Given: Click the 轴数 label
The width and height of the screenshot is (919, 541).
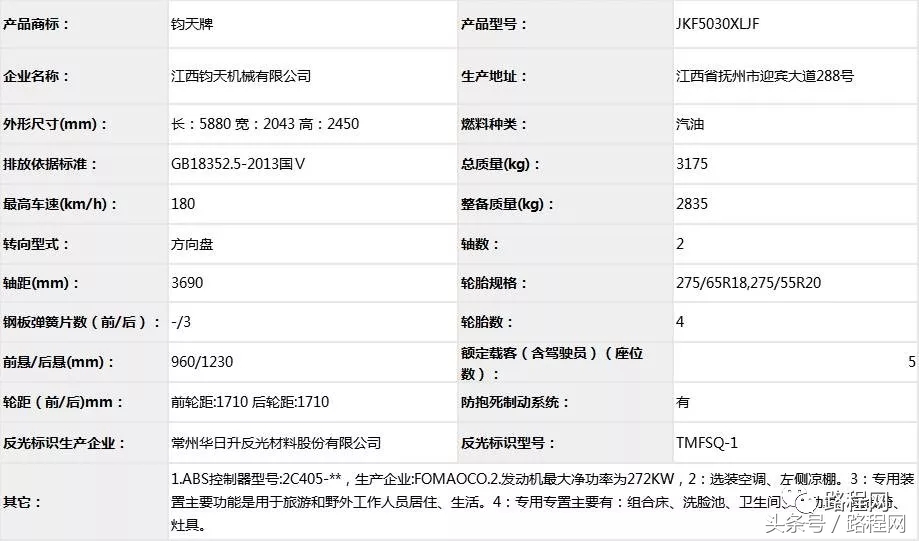Looking at the screenshot, I should (479, 244).
